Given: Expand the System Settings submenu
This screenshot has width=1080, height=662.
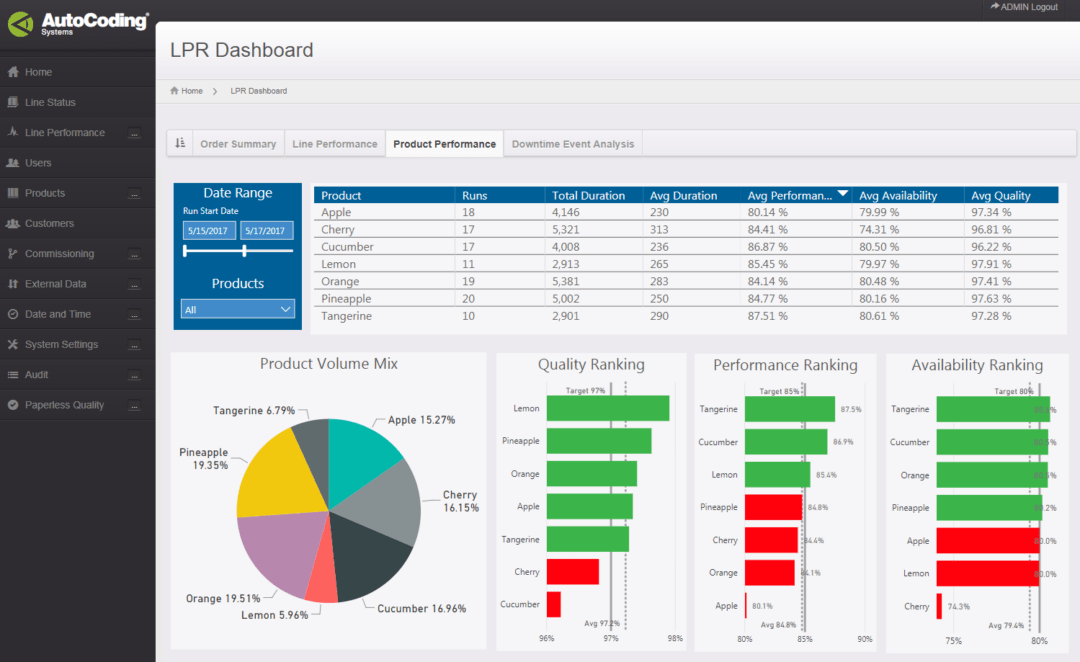Looking at the screenshot, I should (134, 345).
